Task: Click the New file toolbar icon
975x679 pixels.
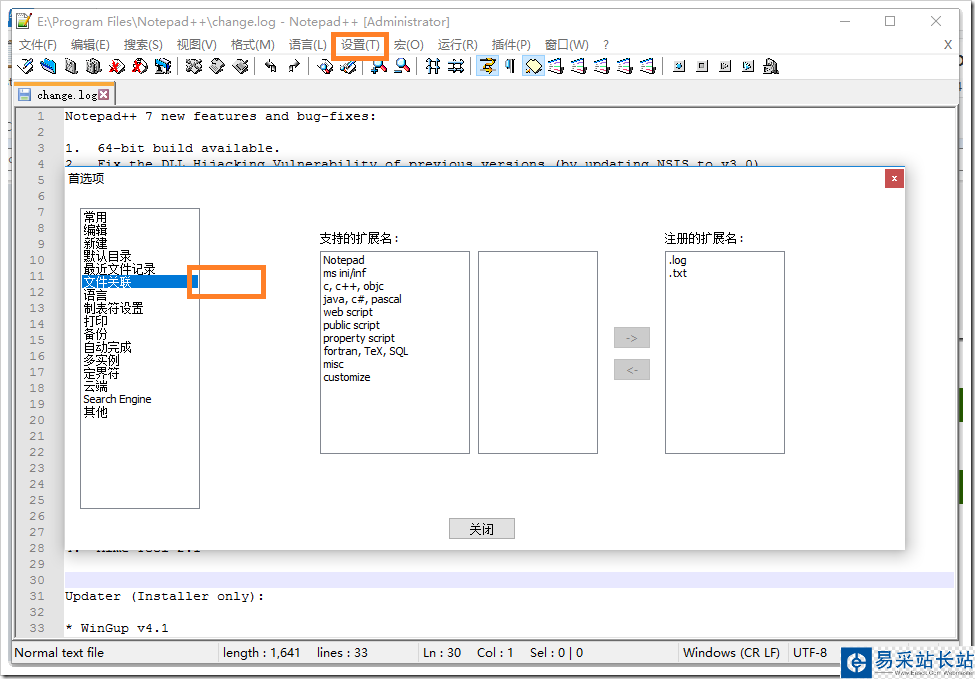Action: pos(25,66)
